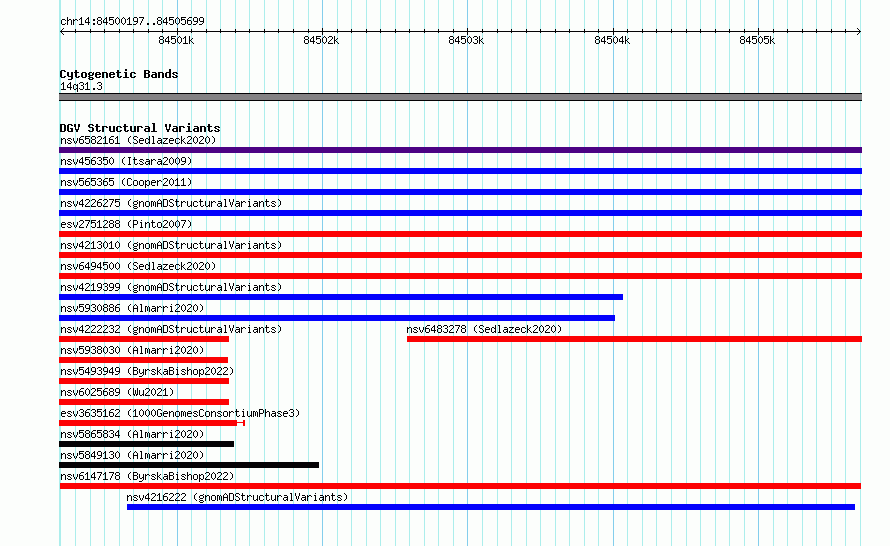Open variant label nsv4226275 (gnomADStructuralVariants)
The width and height of the screenshot is (890, 546).
[x=171, y=203]
